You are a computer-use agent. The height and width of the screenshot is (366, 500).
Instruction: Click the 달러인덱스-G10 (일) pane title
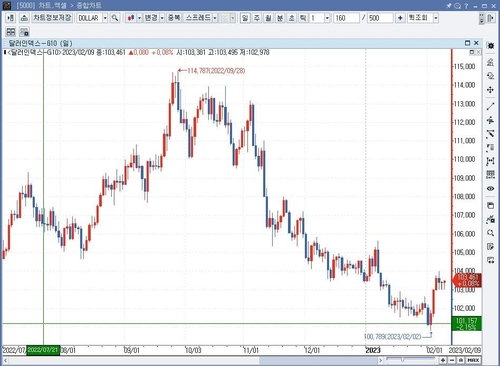(x=40, y=43)
